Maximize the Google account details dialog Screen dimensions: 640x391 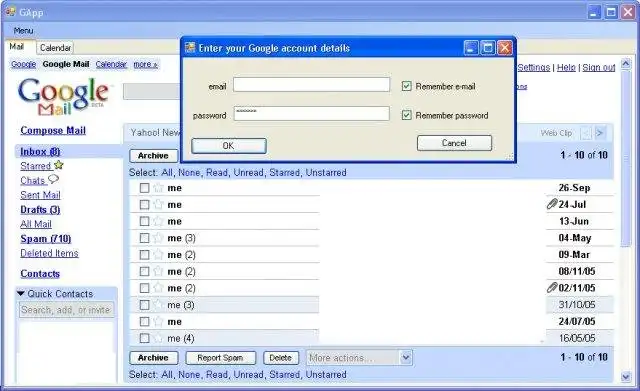488,48
